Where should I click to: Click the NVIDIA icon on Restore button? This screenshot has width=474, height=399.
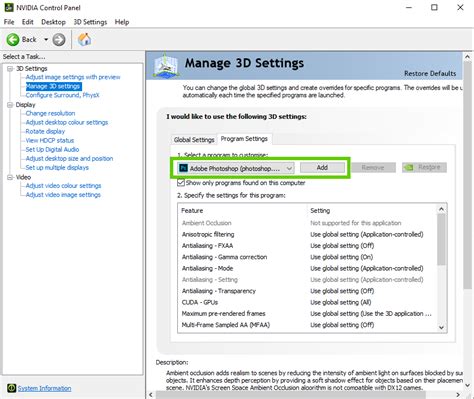(x=408, y=167)
